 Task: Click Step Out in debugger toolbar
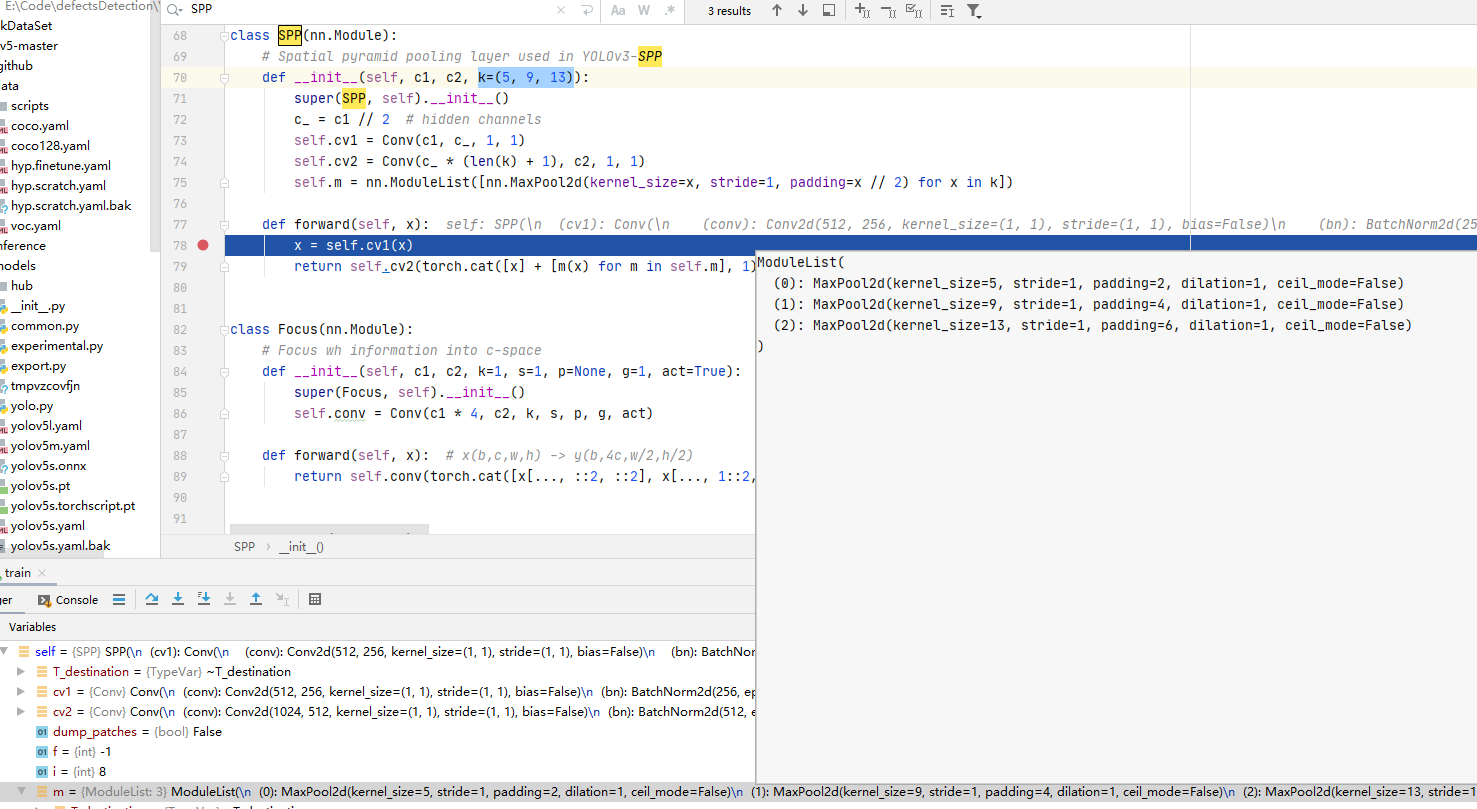coord(256,599)
